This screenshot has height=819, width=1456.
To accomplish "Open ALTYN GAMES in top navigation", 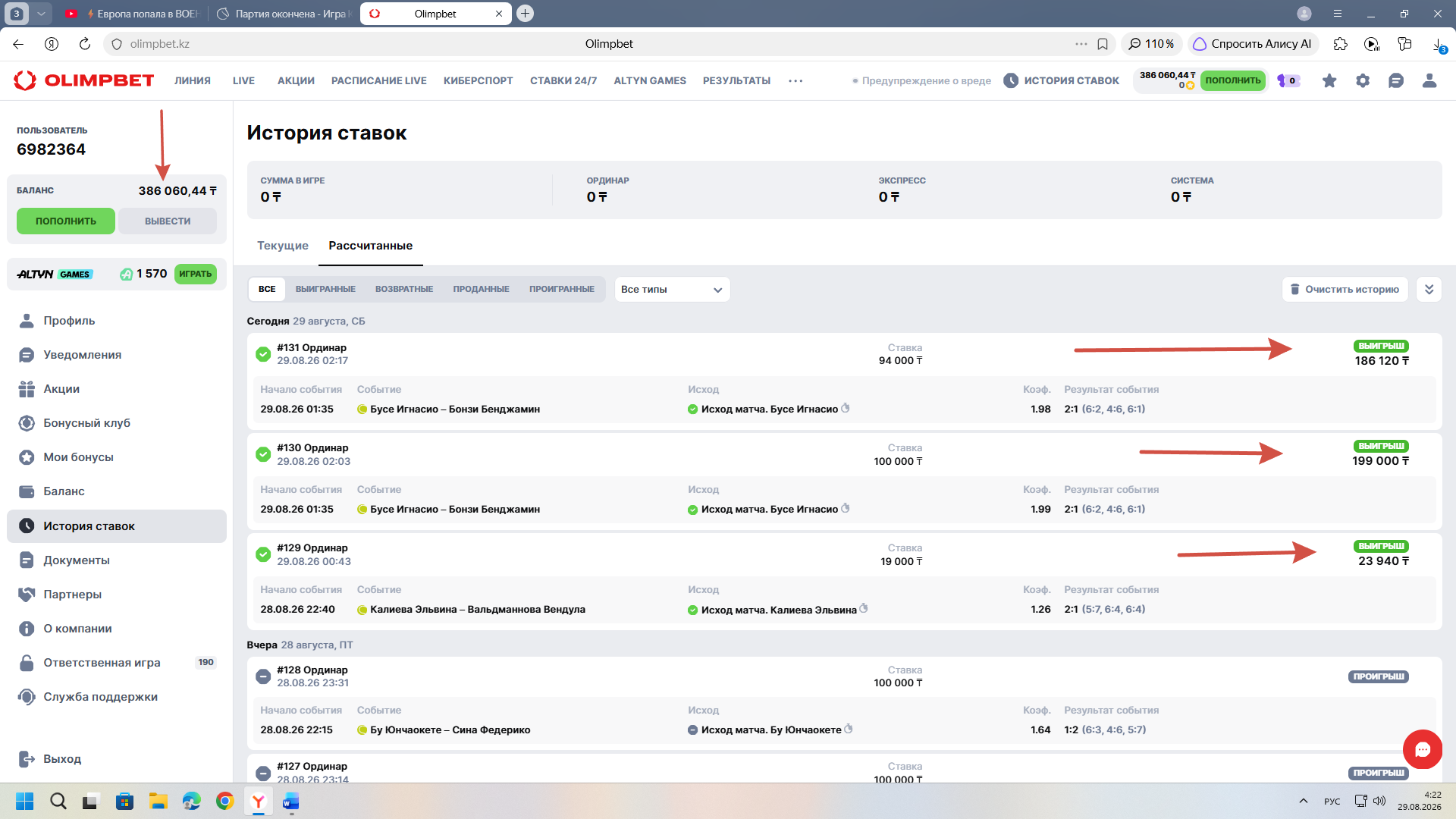I will coord(650,80).
